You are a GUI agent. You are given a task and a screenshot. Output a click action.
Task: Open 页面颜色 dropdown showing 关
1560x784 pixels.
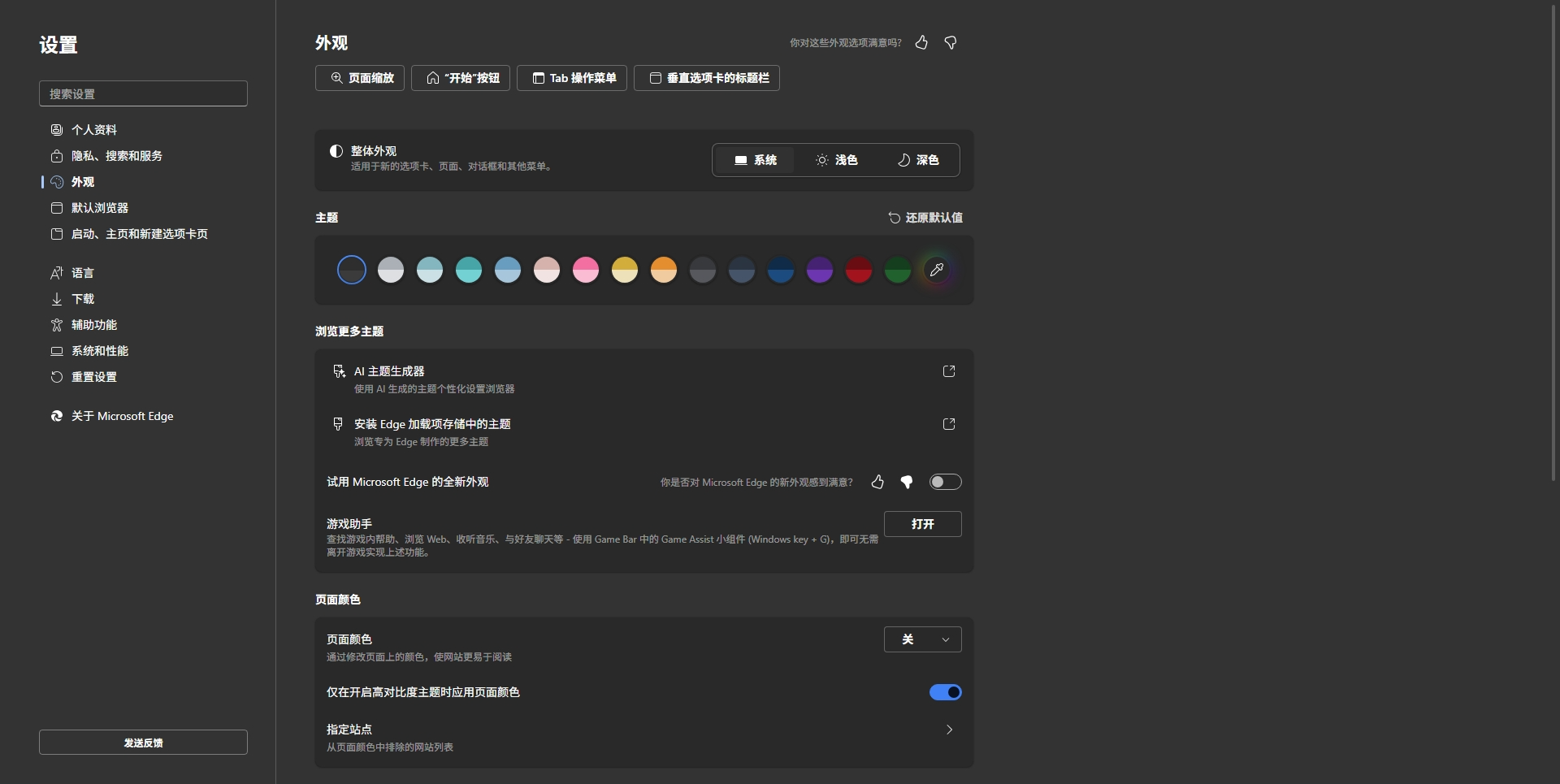(922, 639)
